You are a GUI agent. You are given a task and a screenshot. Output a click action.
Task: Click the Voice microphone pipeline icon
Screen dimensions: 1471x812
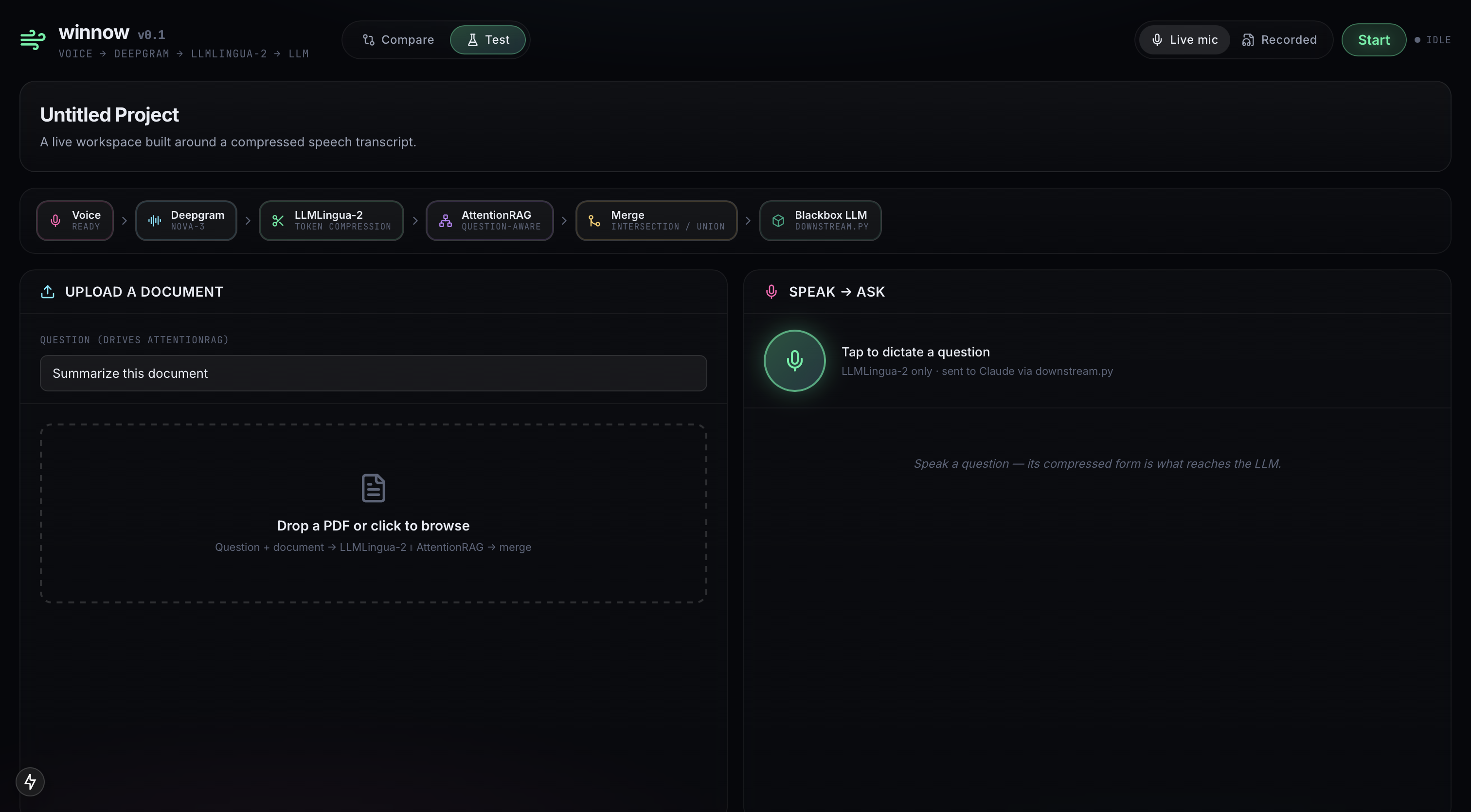(x=55, y=221)
